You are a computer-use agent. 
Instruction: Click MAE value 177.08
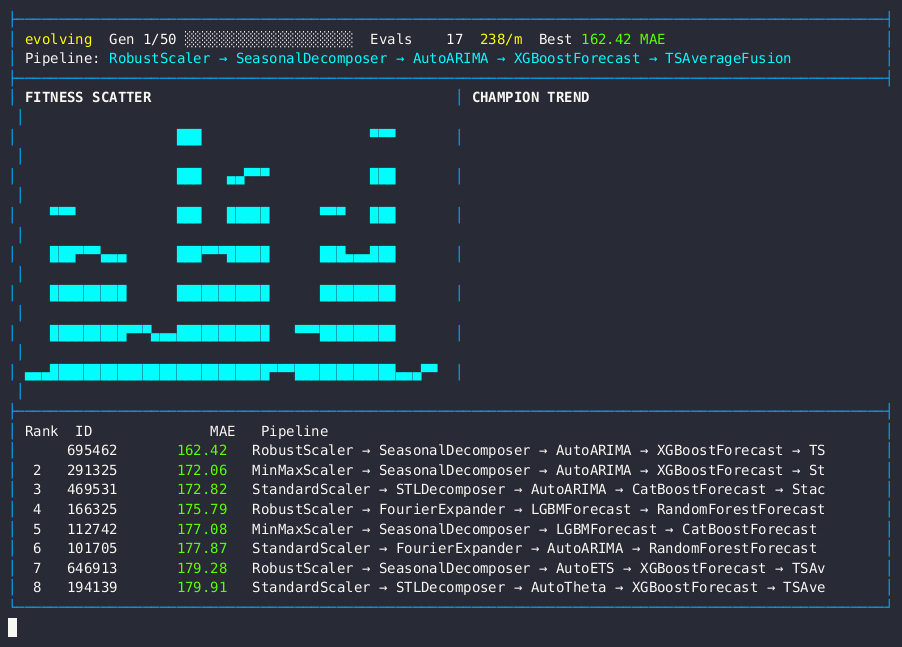[202, 529]
